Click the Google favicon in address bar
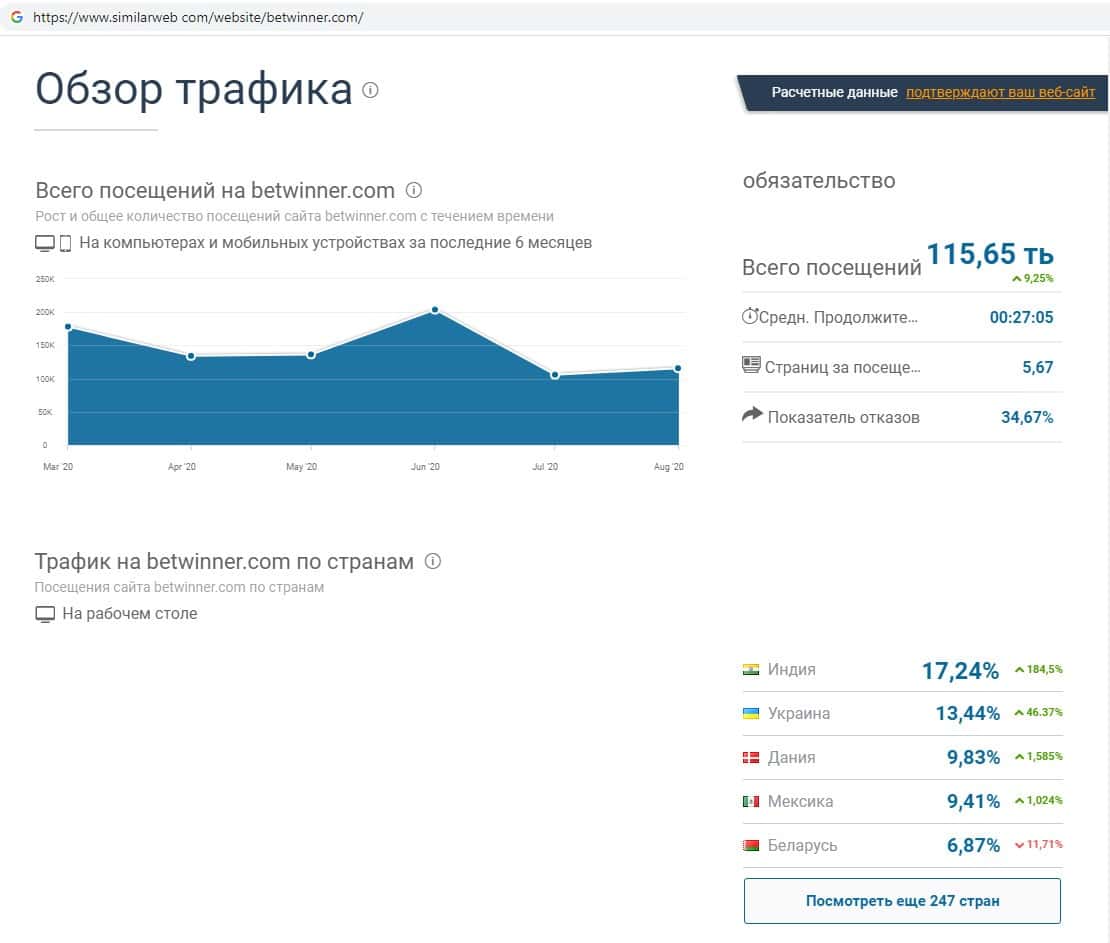1110x943 pixels. tap(16, 17)
